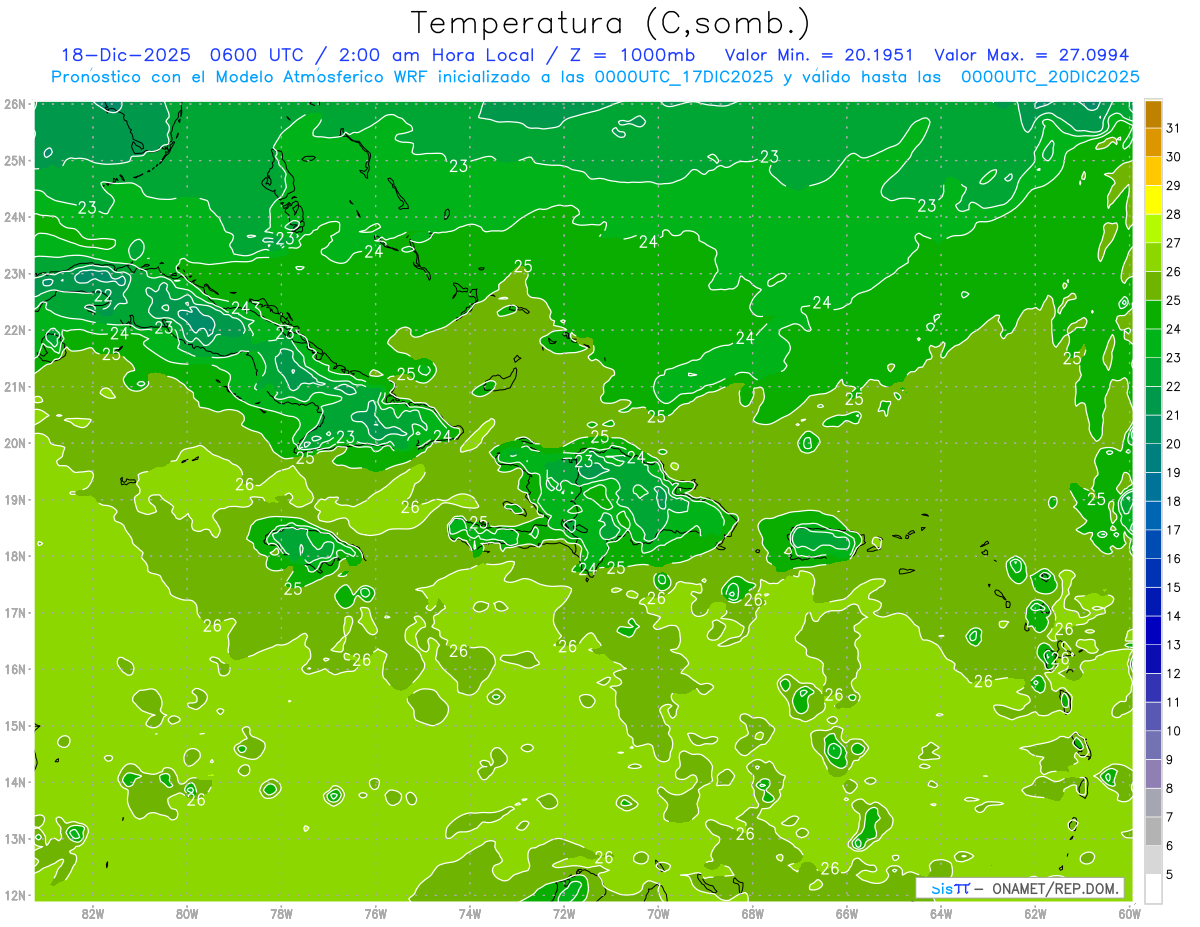Click the '60W' longitude axis label

[x=1129, y=913]
